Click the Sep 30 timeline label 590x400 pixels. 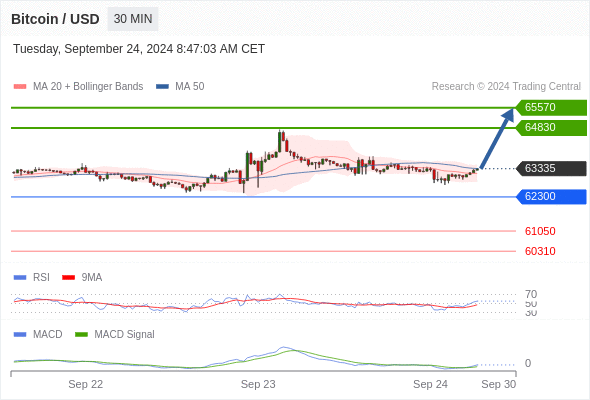[x=499, y=384]
